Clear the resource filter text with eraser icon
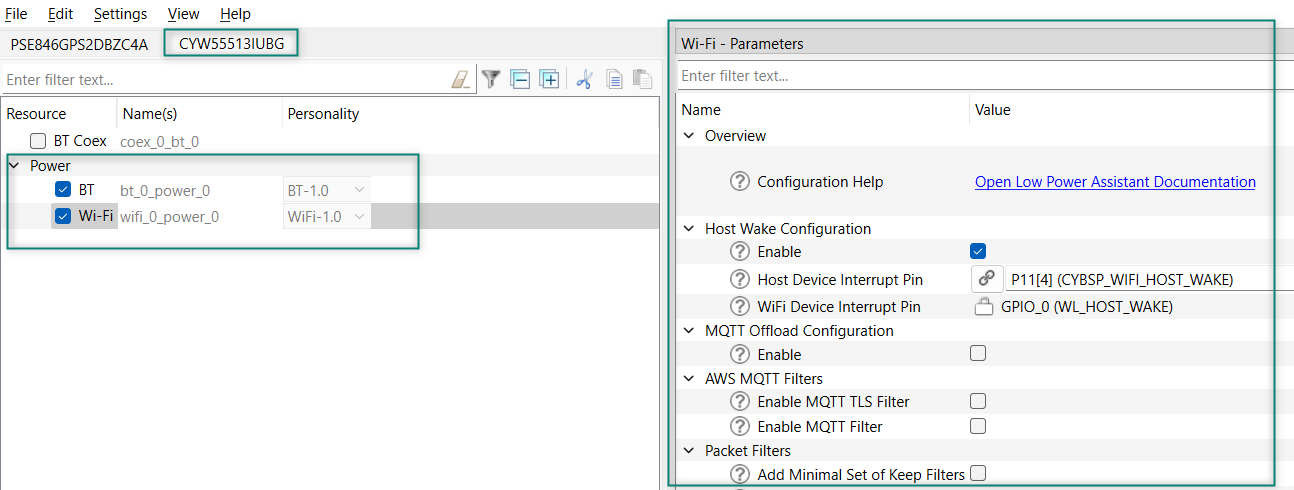Viewport: 1294px width, 490px height. 460,80
